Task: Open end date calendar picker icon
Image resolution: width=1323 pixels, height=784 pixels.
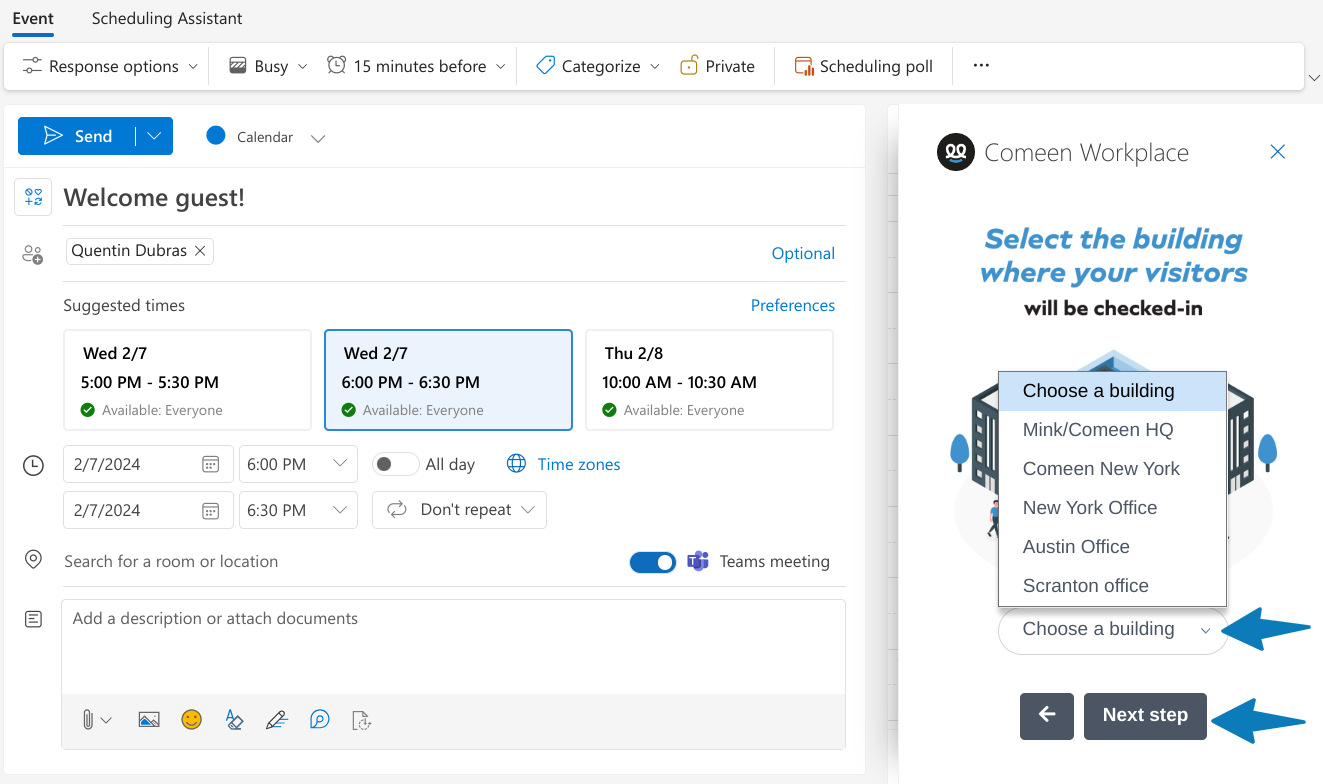Action: tap(210, 510)
